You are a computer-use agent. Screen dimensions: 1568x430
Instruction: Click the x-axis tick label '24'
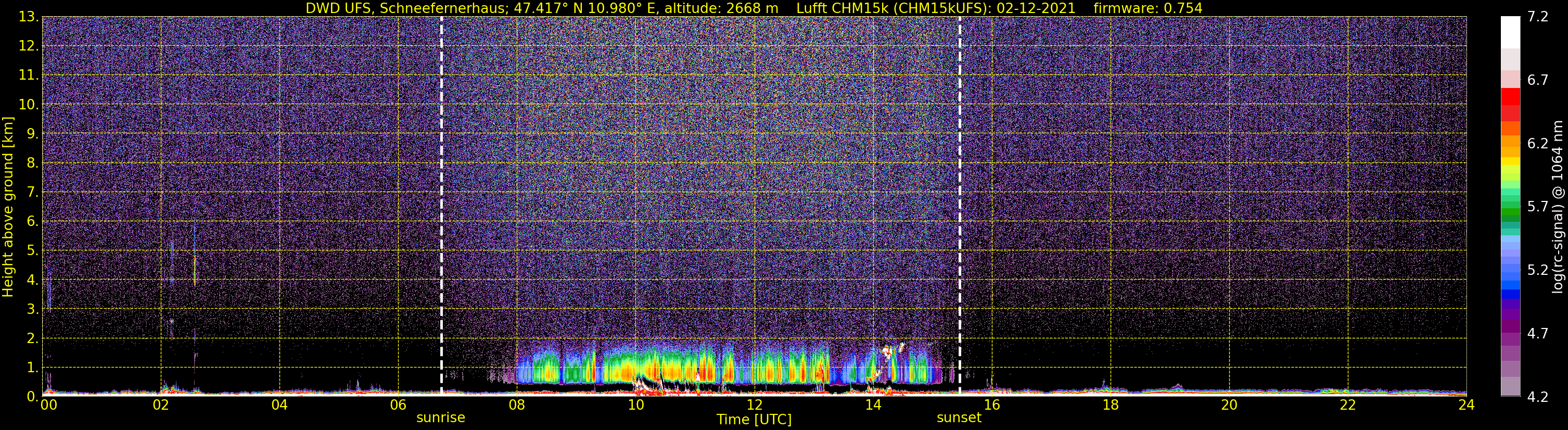click(1467, 405)
